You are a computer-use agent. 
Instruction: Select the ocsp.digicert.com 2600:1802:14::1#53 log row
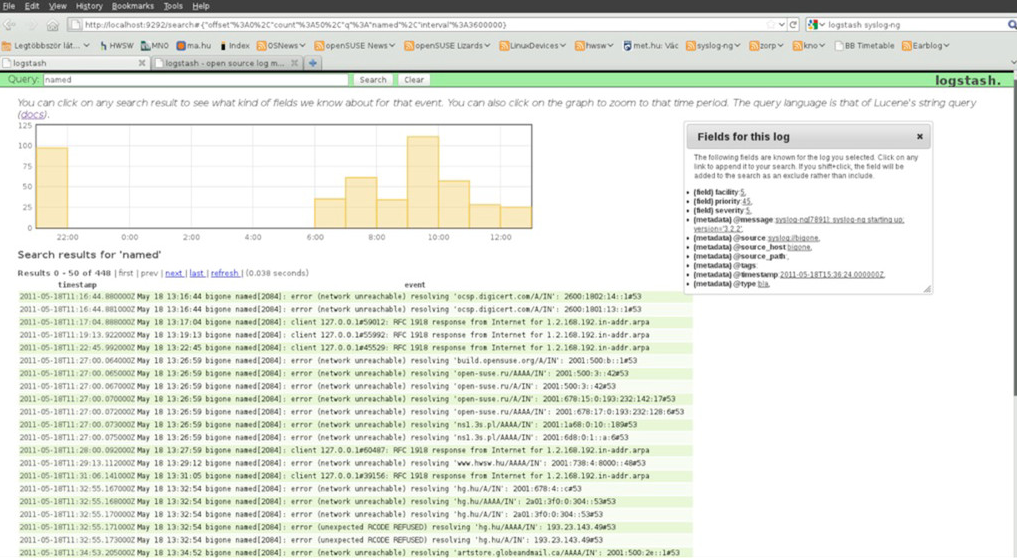click(x=354, y=297)
